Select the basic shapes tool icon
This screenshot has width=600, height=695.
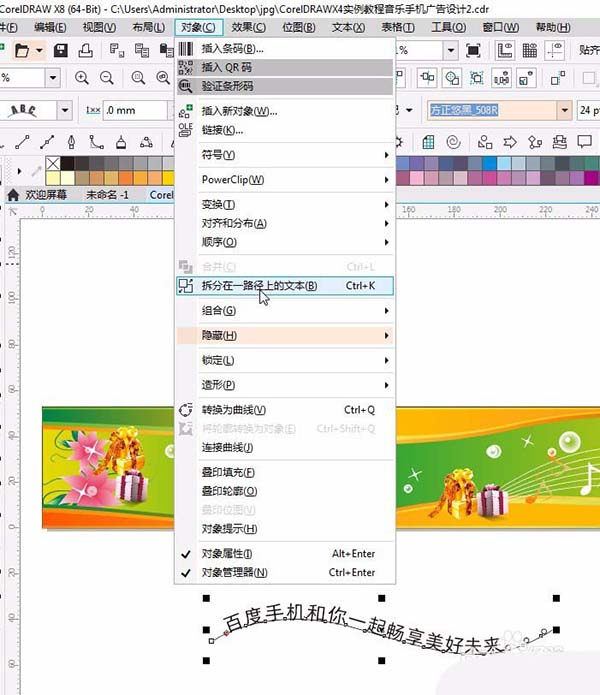click(x=485, y=142)
